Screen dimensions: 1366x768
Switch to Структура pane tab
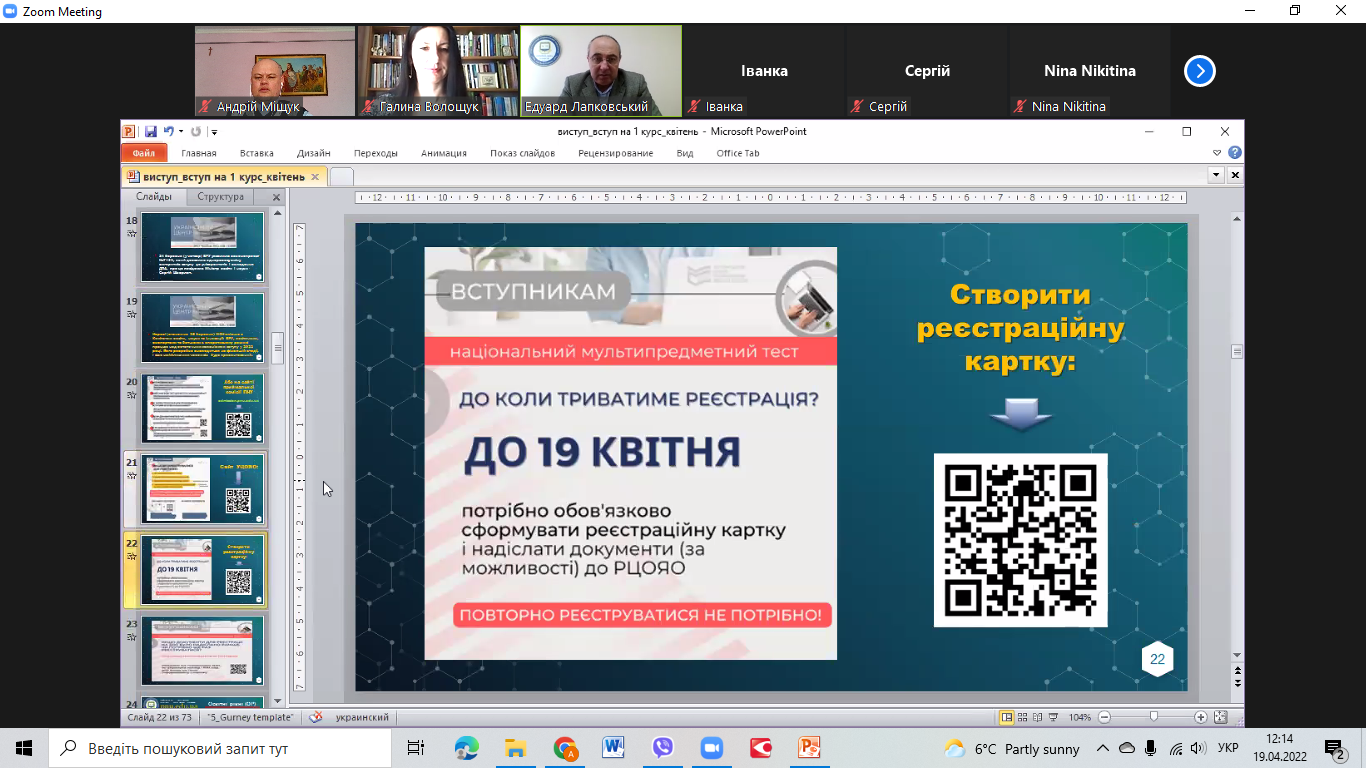[x=220, y=197]
